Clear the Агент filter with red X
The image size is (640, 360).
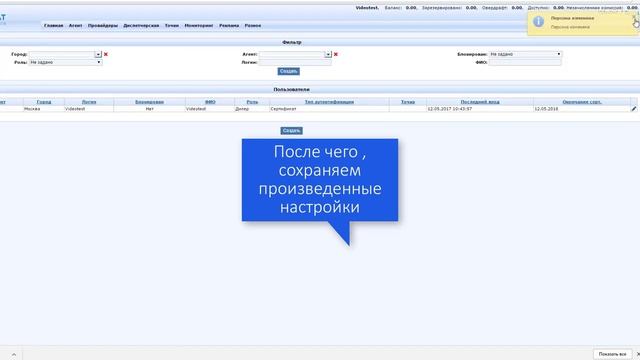tap(336, 54)
